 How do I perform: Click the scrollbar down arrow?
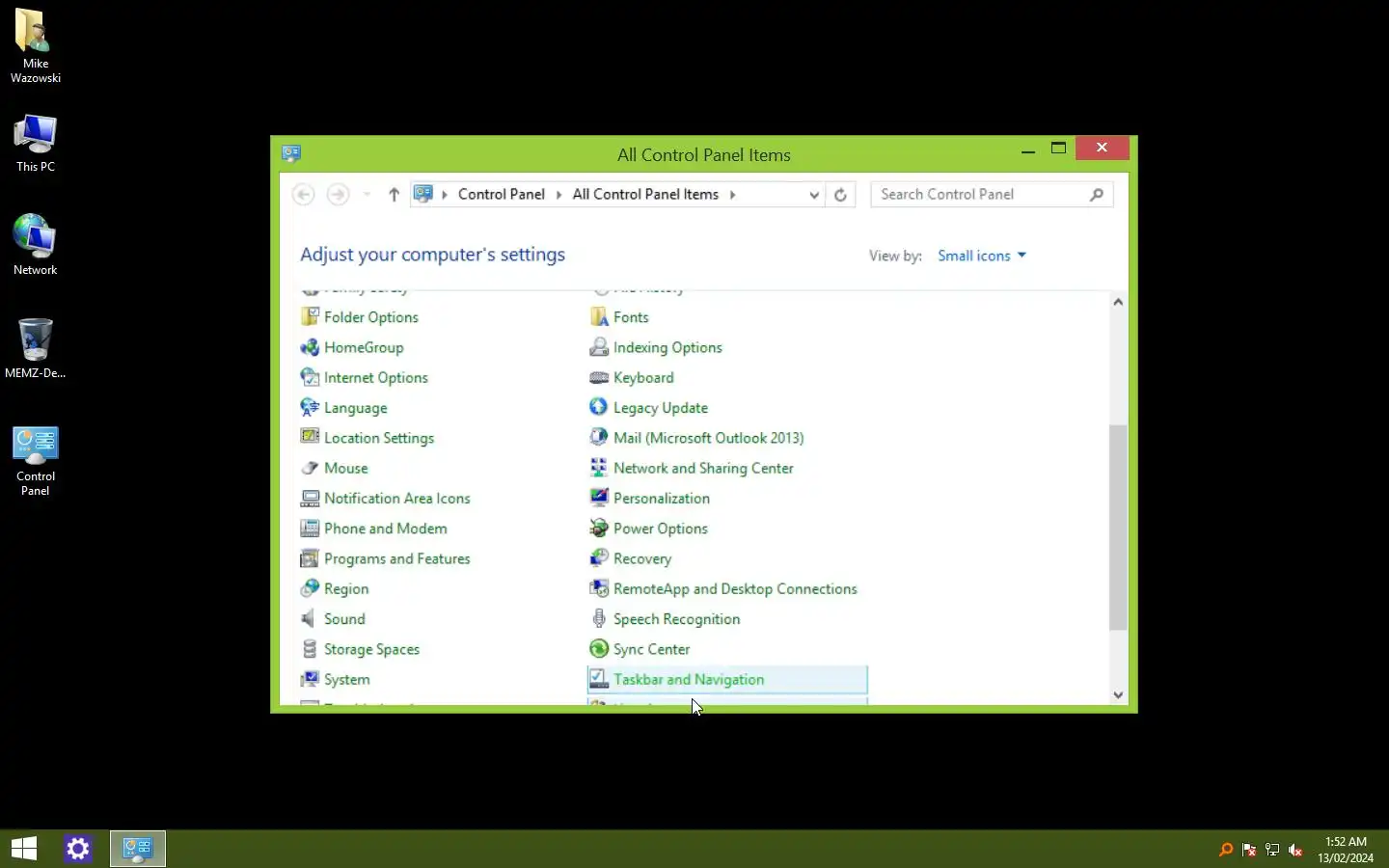click(x=1118, y=694)
